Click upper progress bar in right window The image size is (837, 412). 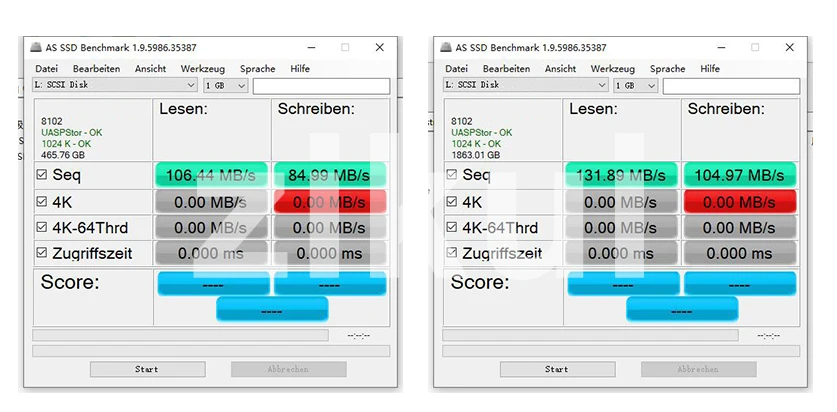point(590,335)
